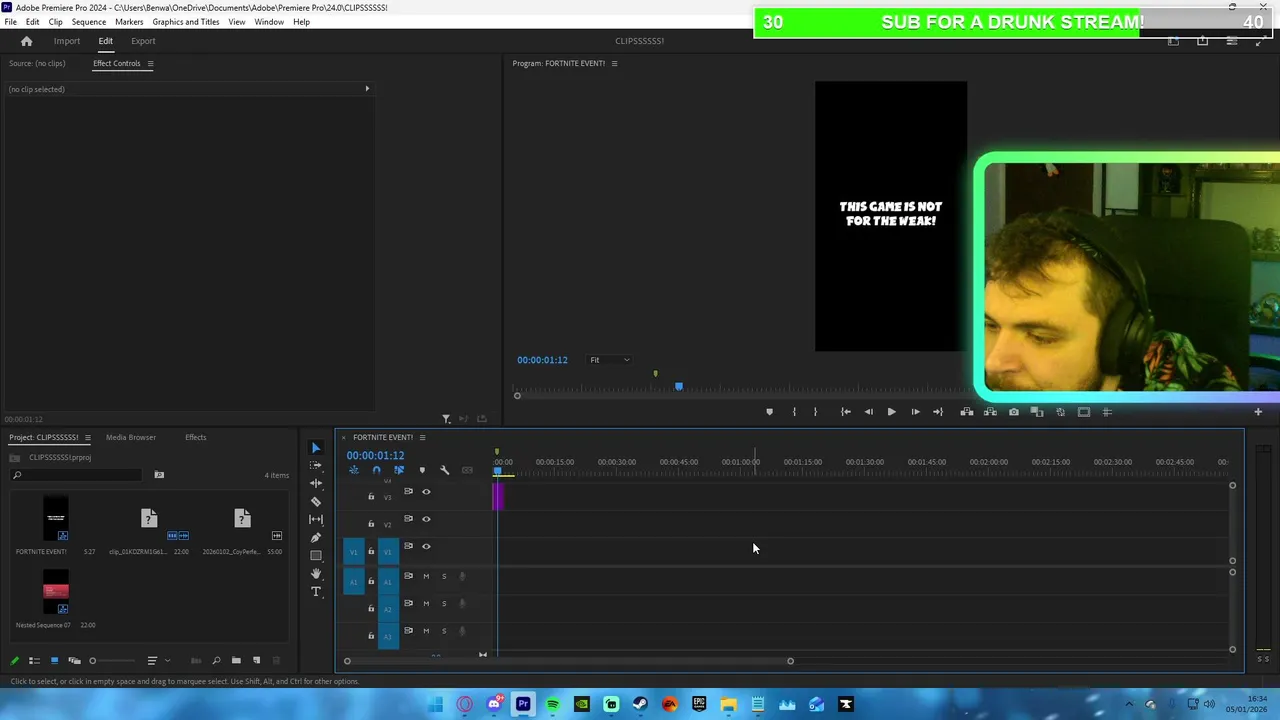This screenshot has width=1280, height=720.
Task: Click Mark Out brace in Program monitor
Action: (x=815, y=412)
